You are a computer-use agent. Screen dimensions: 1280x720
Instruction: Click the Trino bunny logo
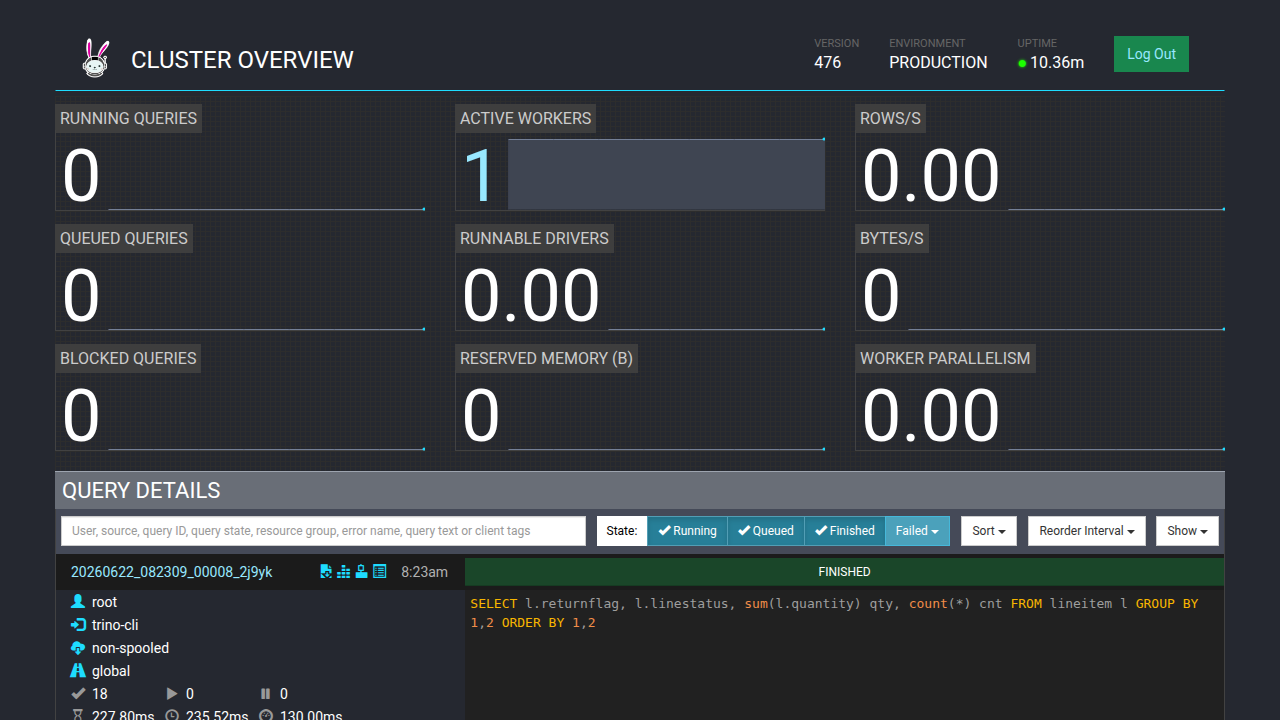point(95,58)
